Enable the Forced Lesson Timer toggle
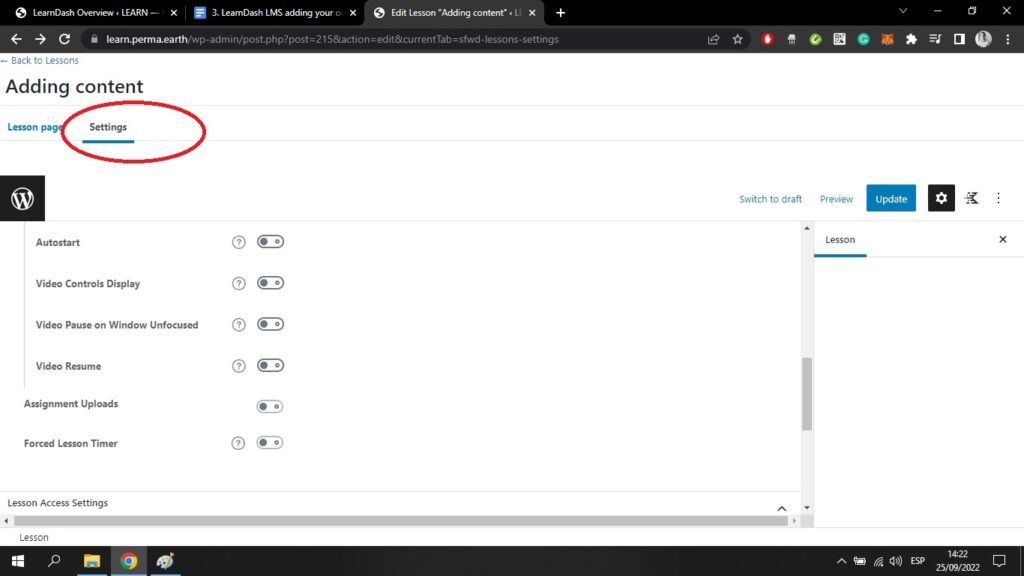 tap(270, 443)
